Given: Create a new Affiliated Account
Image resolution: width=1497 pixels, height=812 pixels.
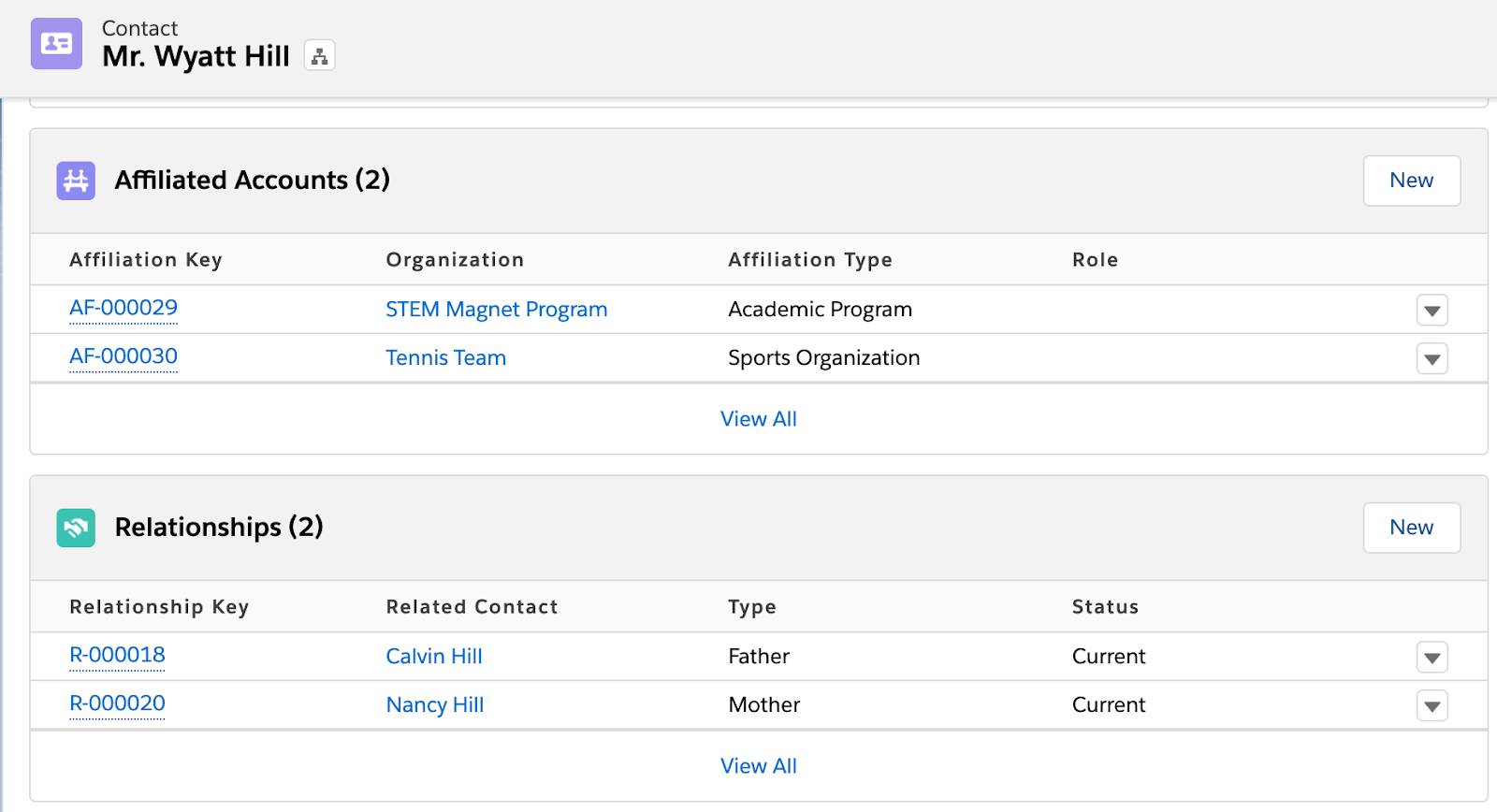Looking at the screenshot, I should pyautogui.click(x=1411, y=181).
